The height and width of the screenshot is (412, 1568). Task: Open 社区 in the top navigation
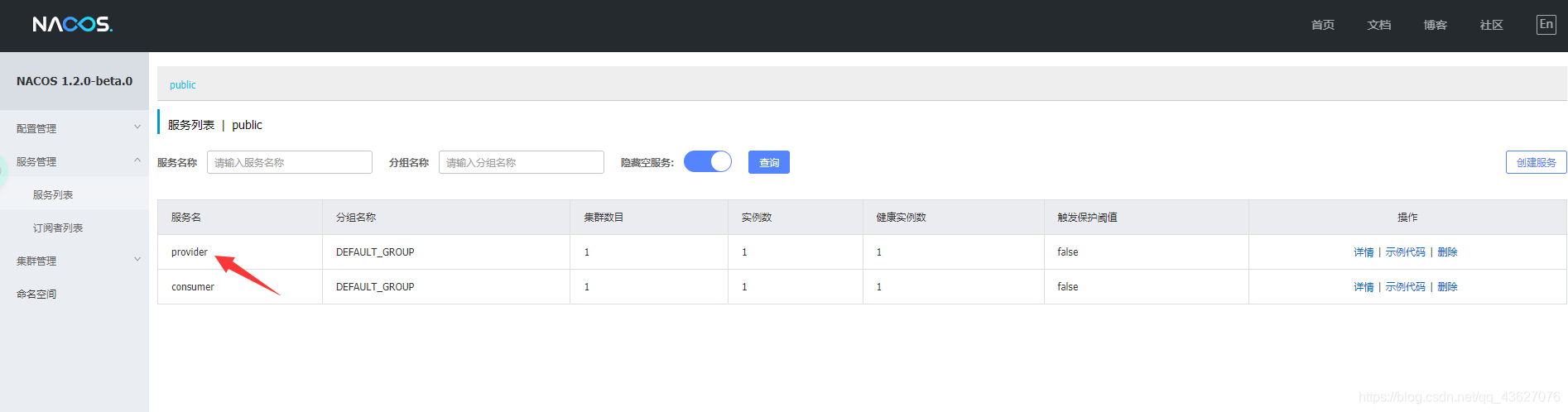click(1492, 25)
